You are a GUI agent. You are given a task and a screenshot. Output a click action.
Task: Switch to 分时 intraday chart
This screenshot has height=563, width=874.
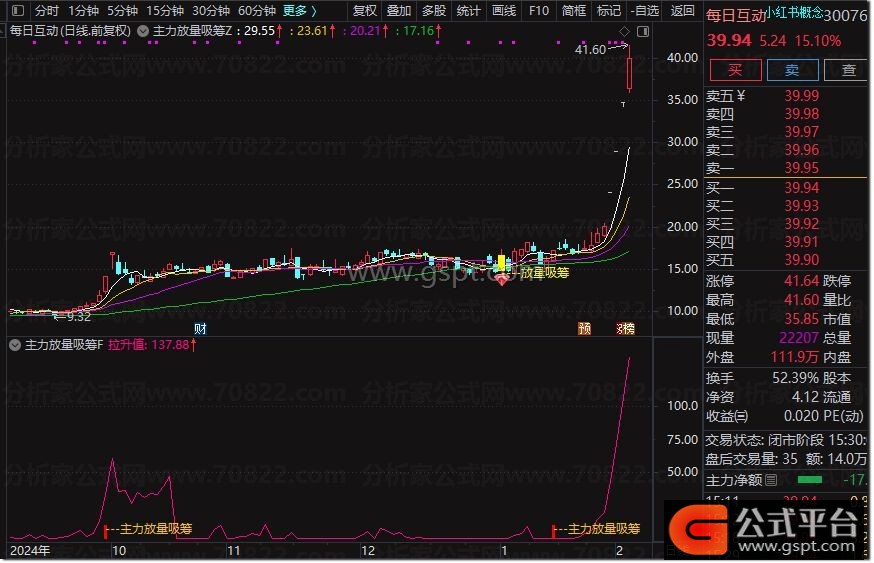click(x=46, y=11)
